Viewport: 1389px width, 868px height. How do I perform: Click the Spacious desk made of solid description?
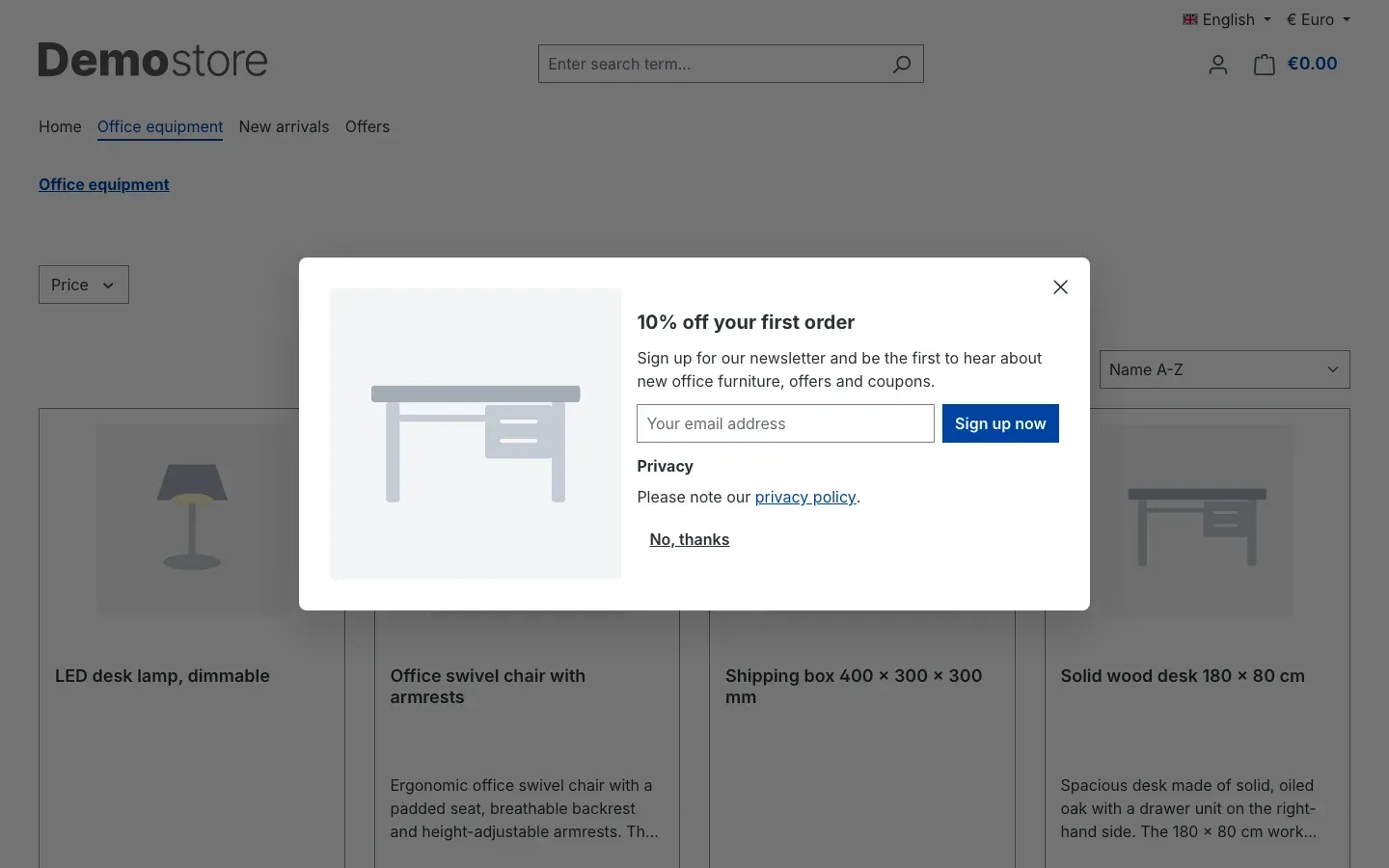pyautogui.click(x=1188, y=809)
